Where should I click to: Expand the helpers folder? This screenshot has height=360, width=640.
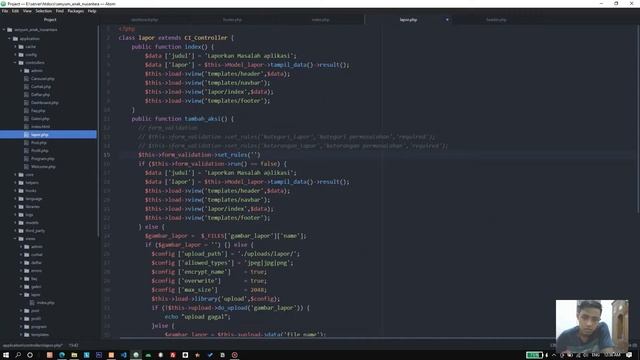point(16,182)
